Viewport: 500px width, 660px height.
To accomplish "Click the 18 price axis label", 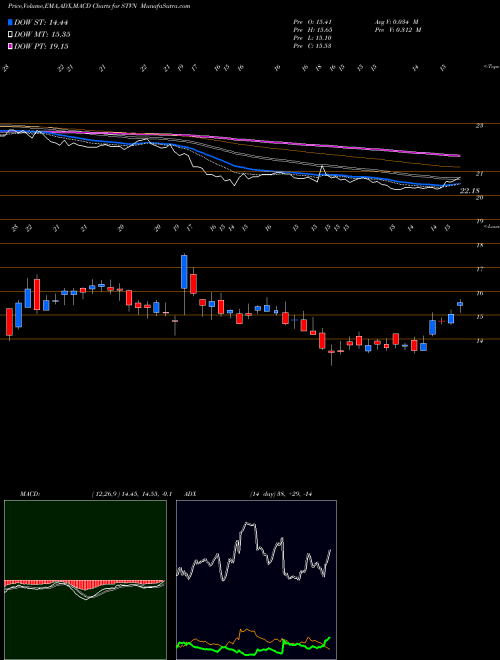I will tap(479, 245).
